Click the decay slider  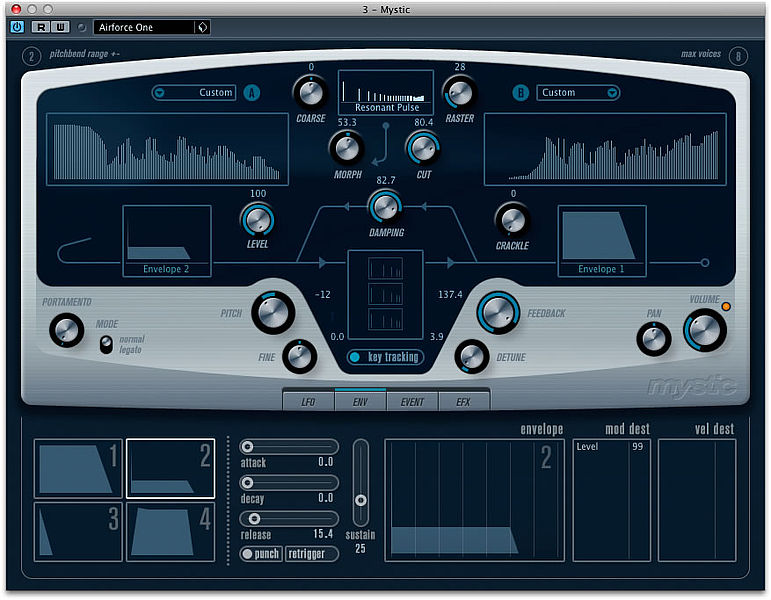(289, 482)
